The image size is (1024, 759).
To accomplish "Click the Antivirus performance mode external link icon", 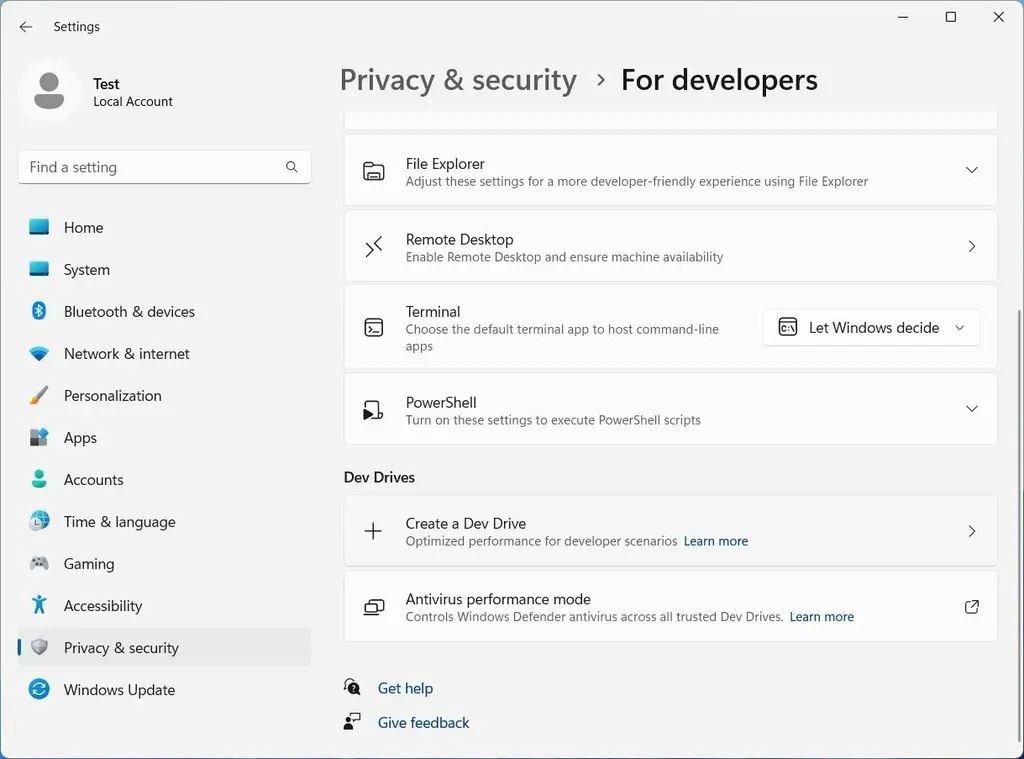I will pos(971,606).
